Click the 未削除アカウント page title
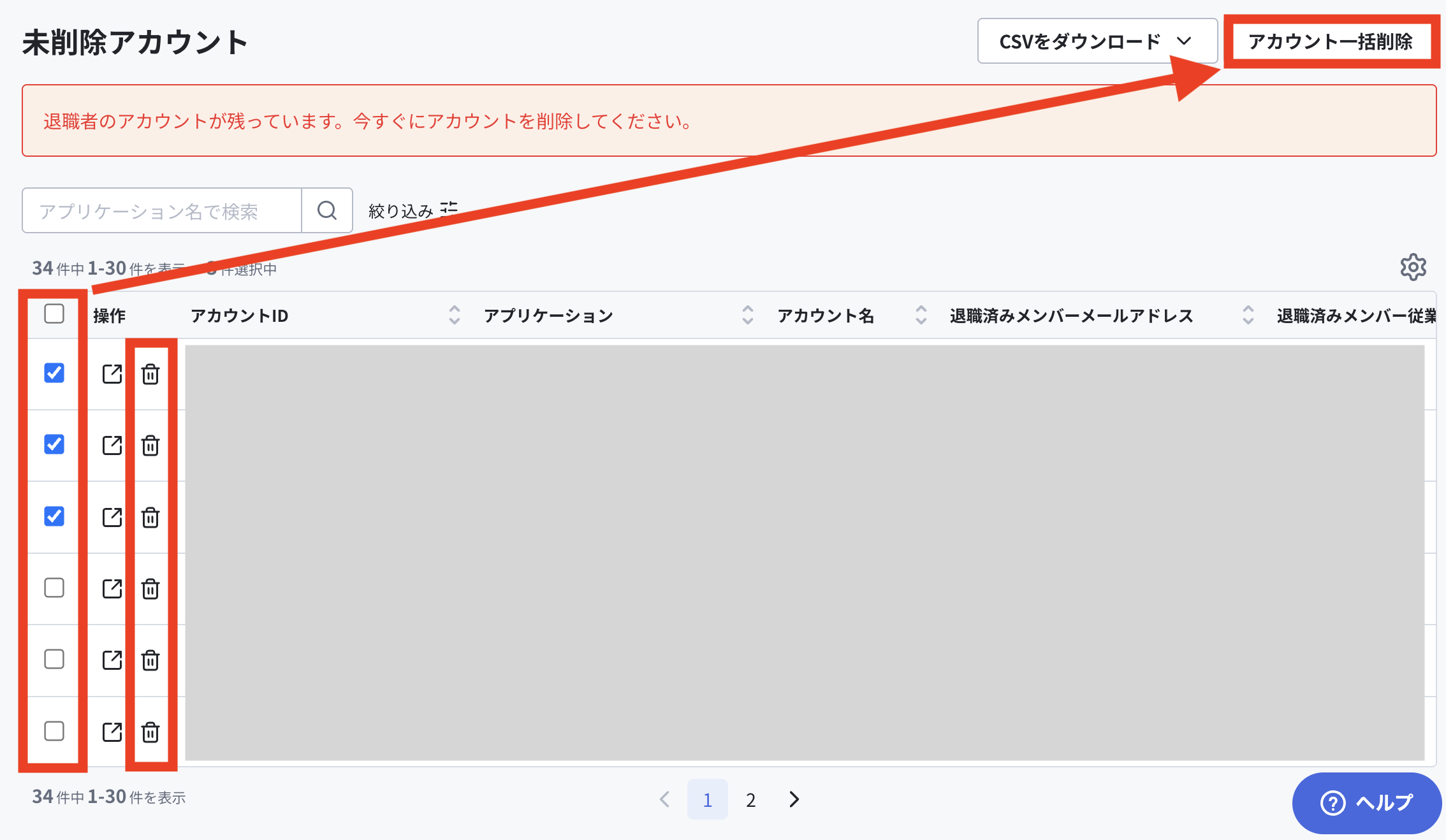Image resolution: width=1446 pixels, height=840 pixels. pos(135,43)
